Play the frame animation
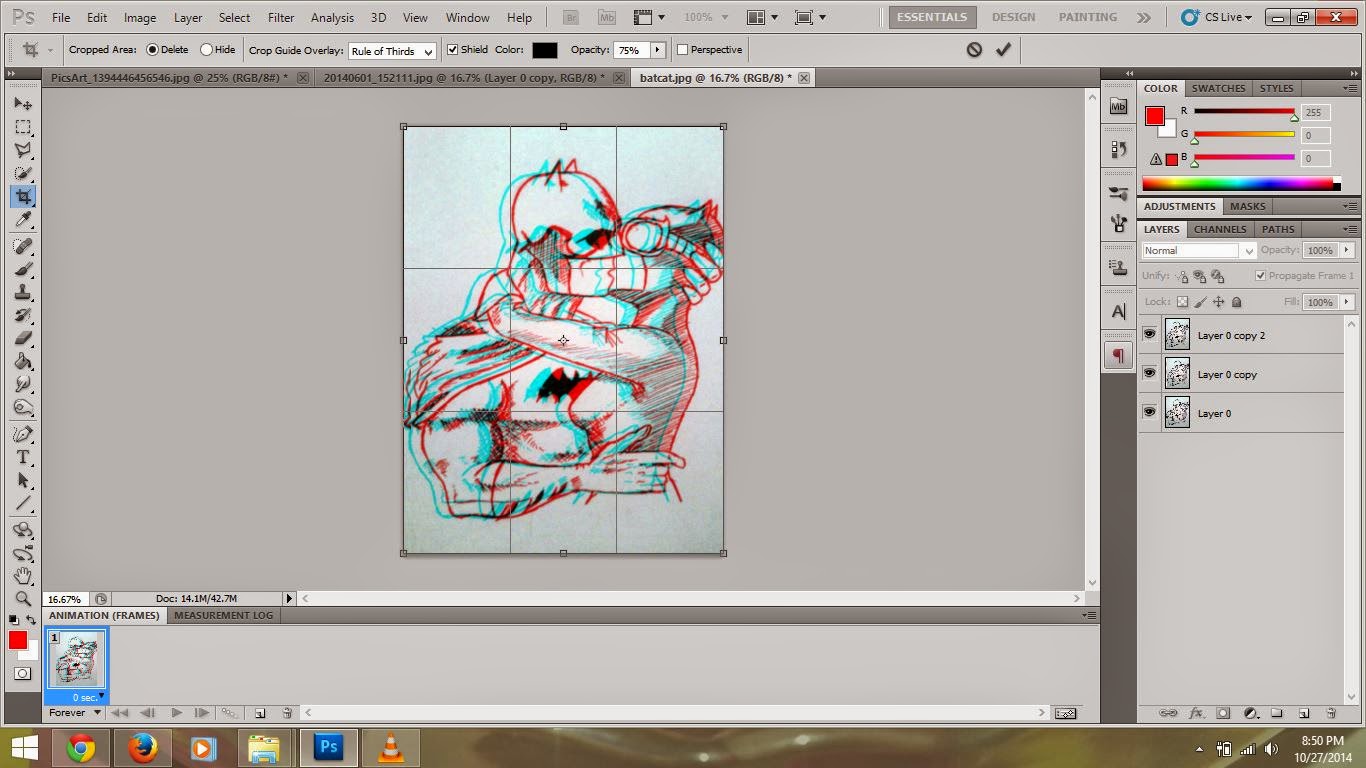Viewport: 1366px width, 768px height. [x=176, y=713]
